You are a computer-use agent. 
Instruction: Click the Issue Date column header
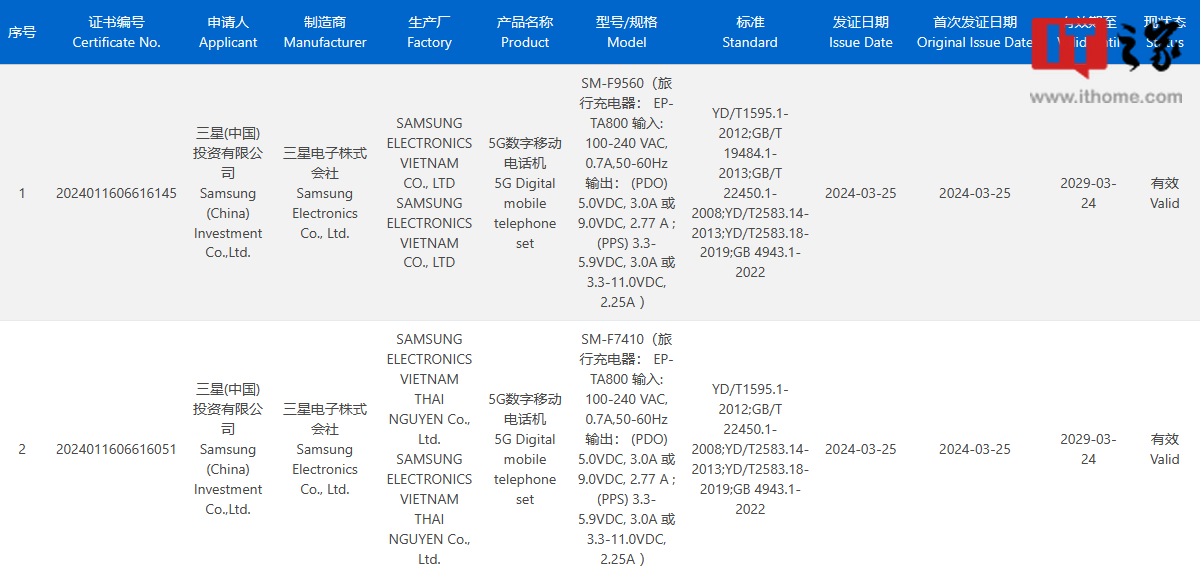point(860,32)
